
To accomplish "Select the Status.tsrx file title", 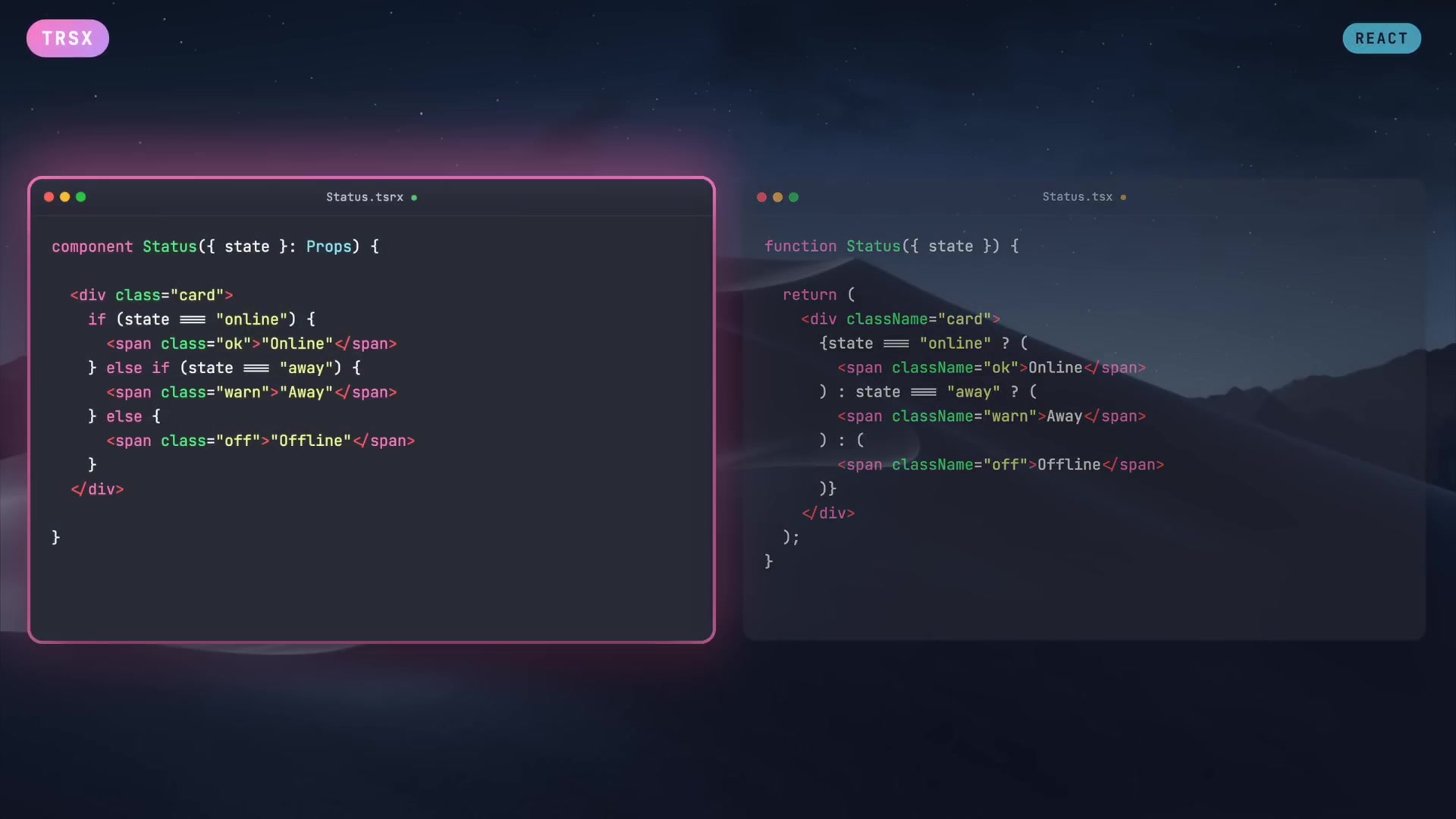I will 365,197.
